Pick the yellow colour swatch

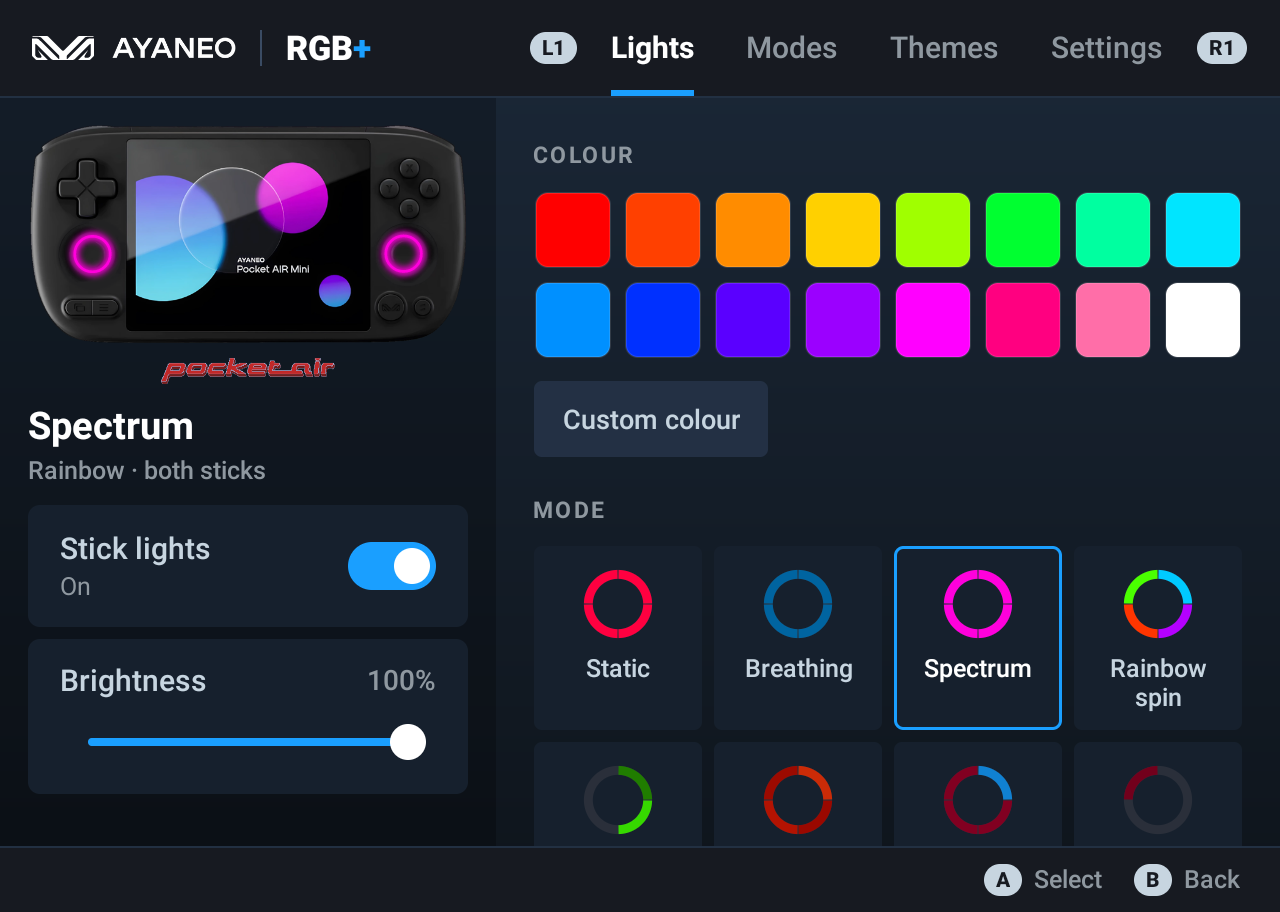coord(843,230)
